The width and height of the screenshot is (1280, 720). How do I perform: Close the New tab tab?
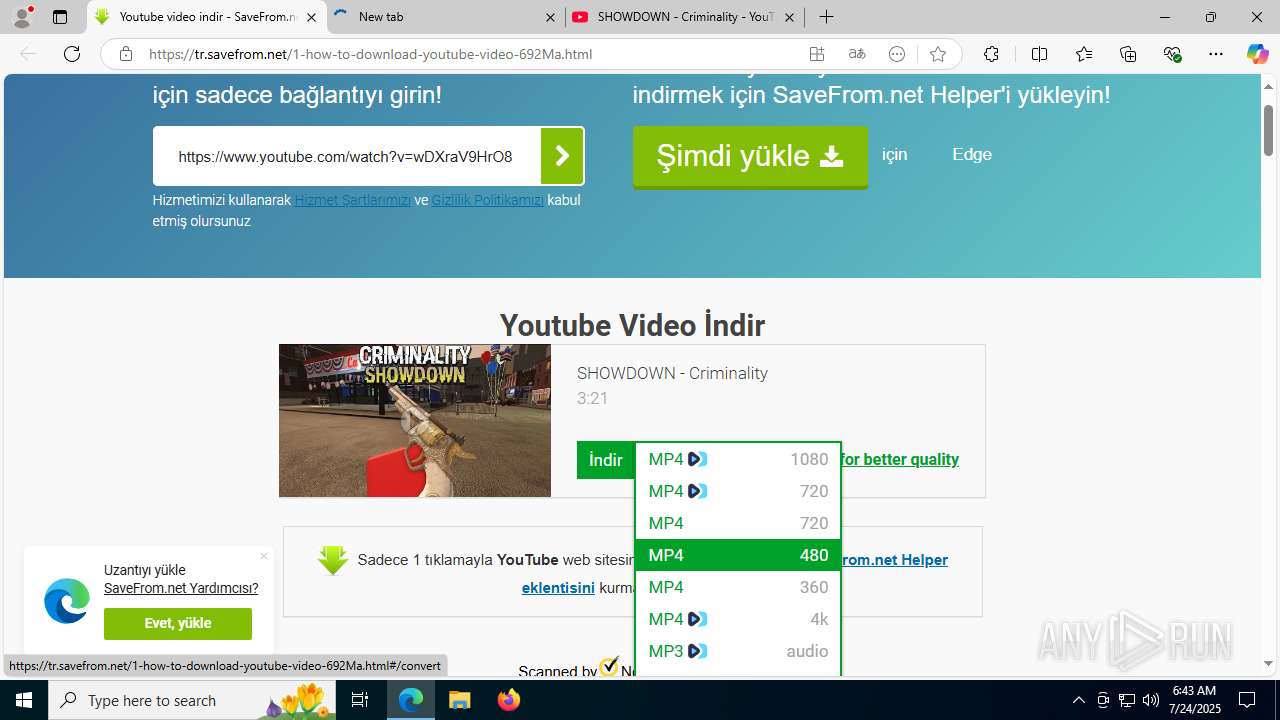pyautogui.click(x=551, y=17)
